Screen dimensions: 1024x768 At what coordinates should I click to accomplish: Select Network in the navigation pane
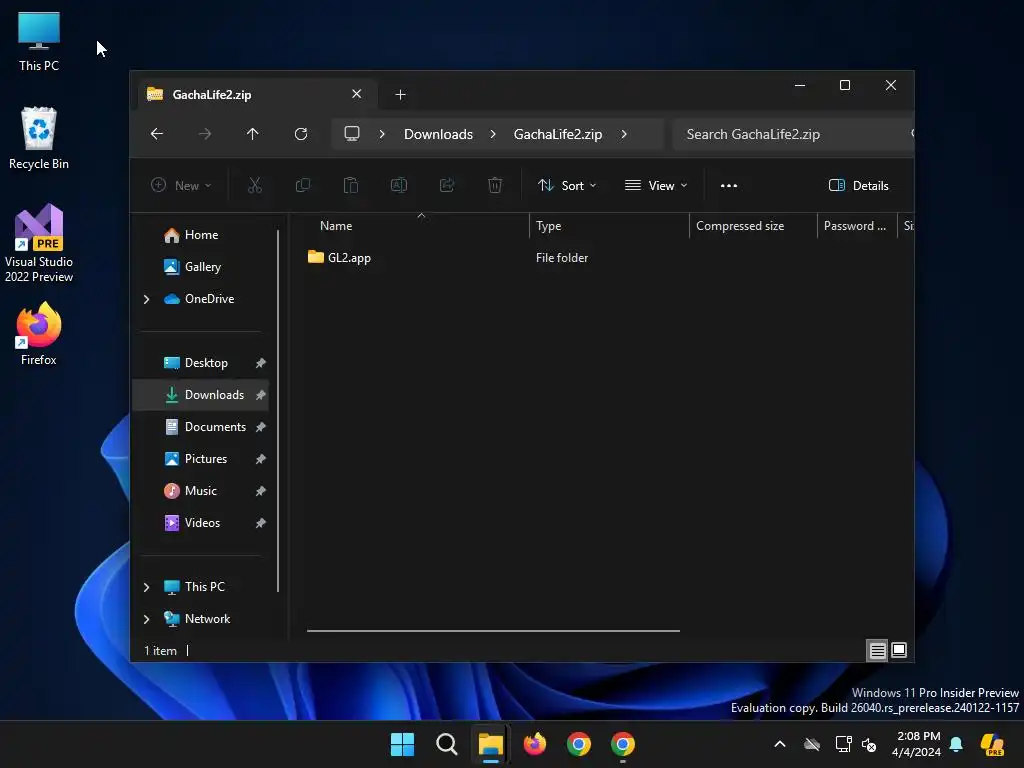click(x=207, y=619)
